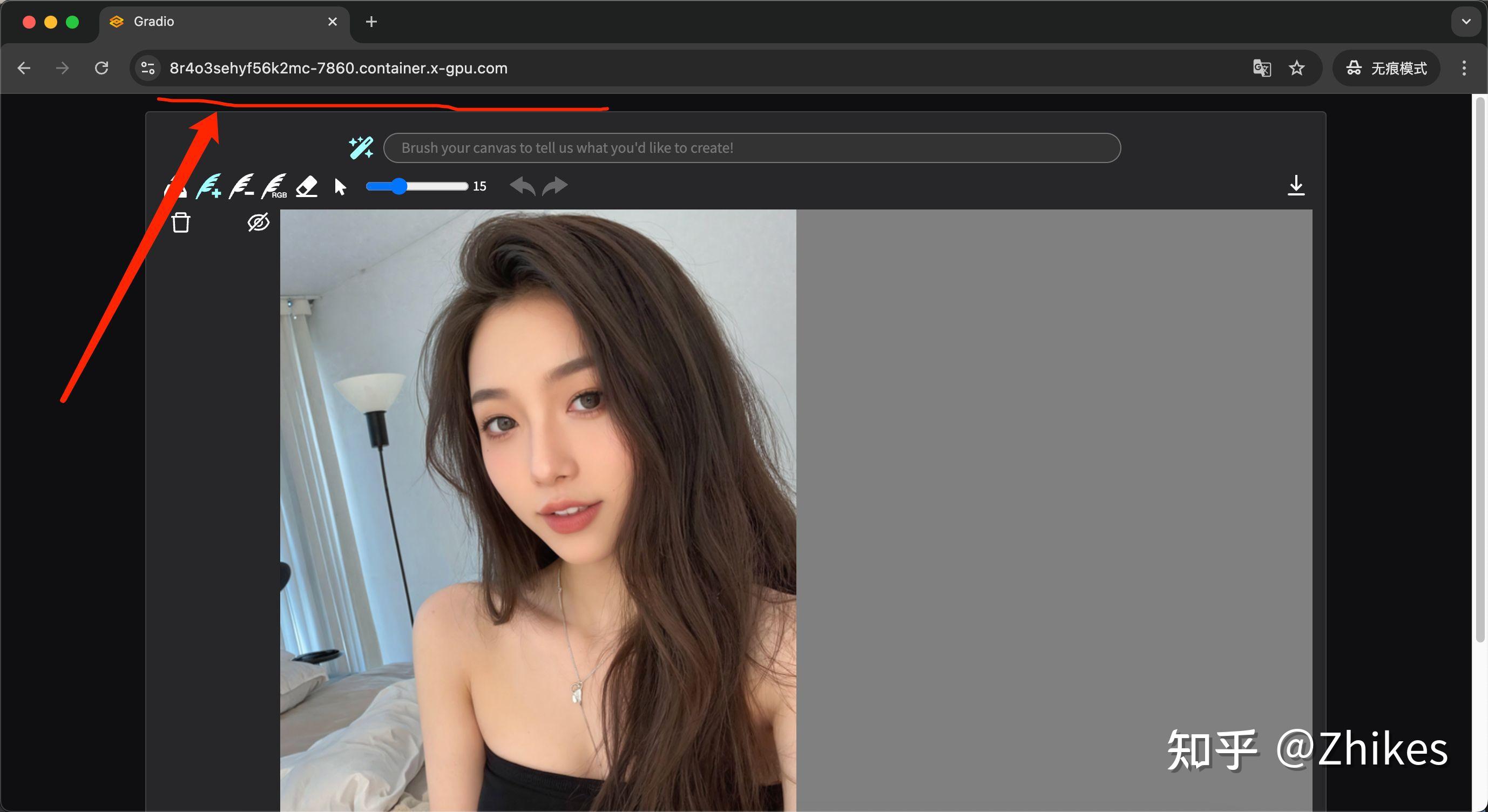Focus the 'Brush your canvas' prompt field

(752, 148)
